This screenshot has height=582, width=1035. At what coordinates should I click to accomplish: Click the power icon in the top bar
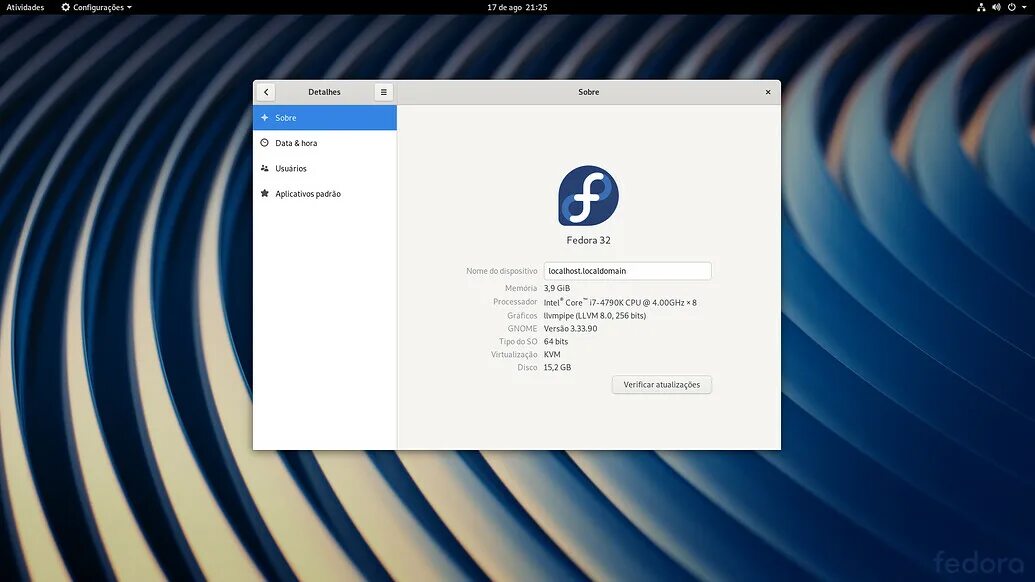(x=1011, y=7)
